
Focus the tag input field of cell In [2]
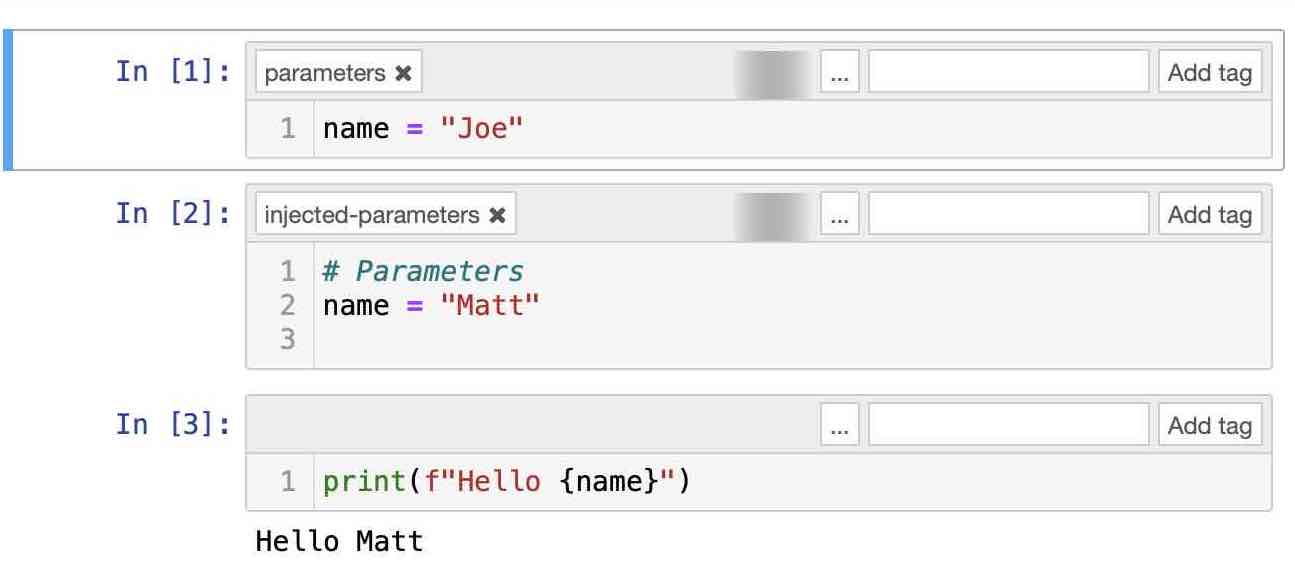[x=1008, y=215]
